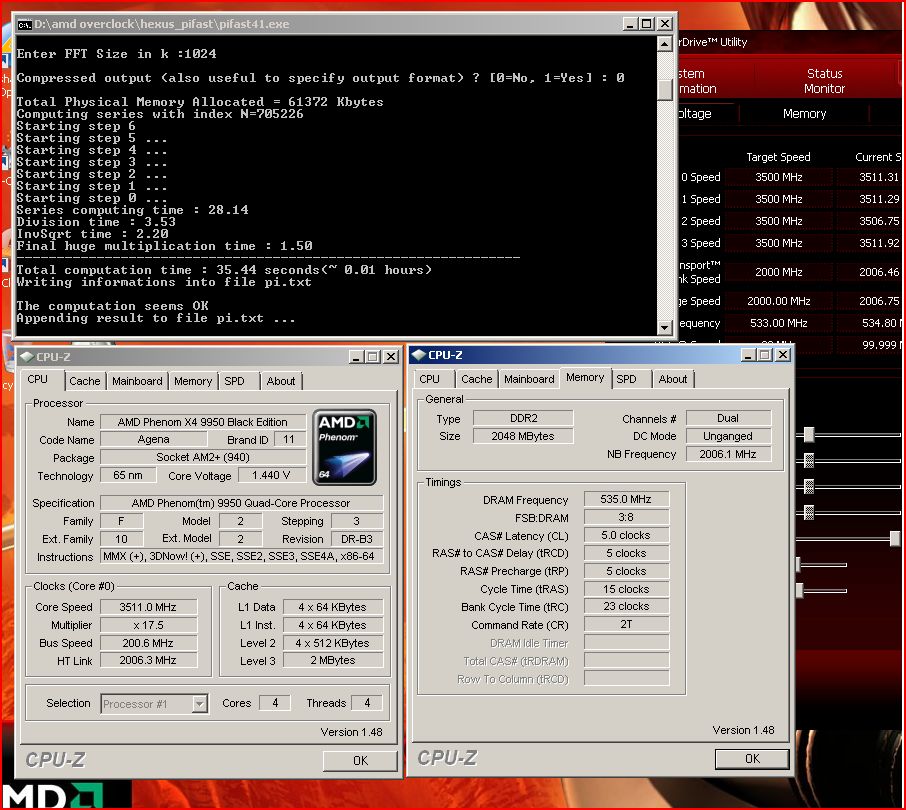Click the Package value Socket AM2+ (940)
The height and width of the screenshot is (810, 906).
(x=203, y=457)
